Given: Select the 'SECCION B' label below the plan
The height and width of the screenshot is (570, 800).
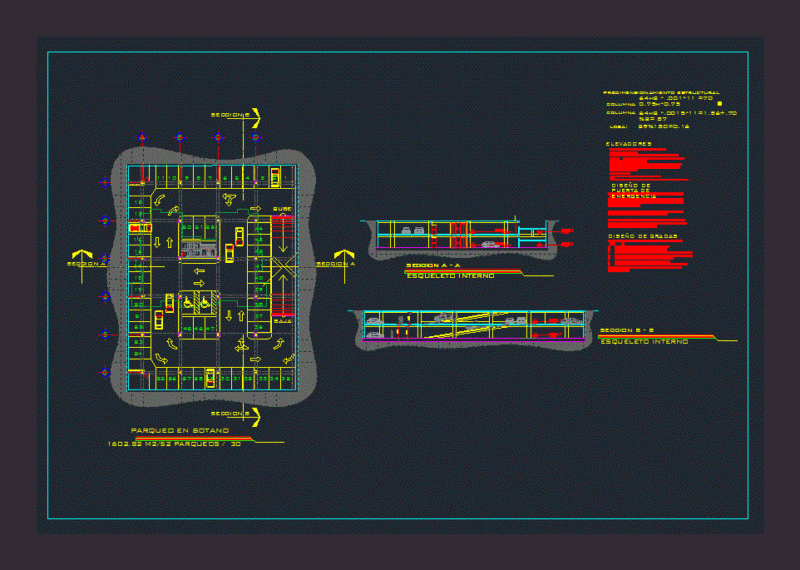Looking at the screenshot, I should click(230, 413).
